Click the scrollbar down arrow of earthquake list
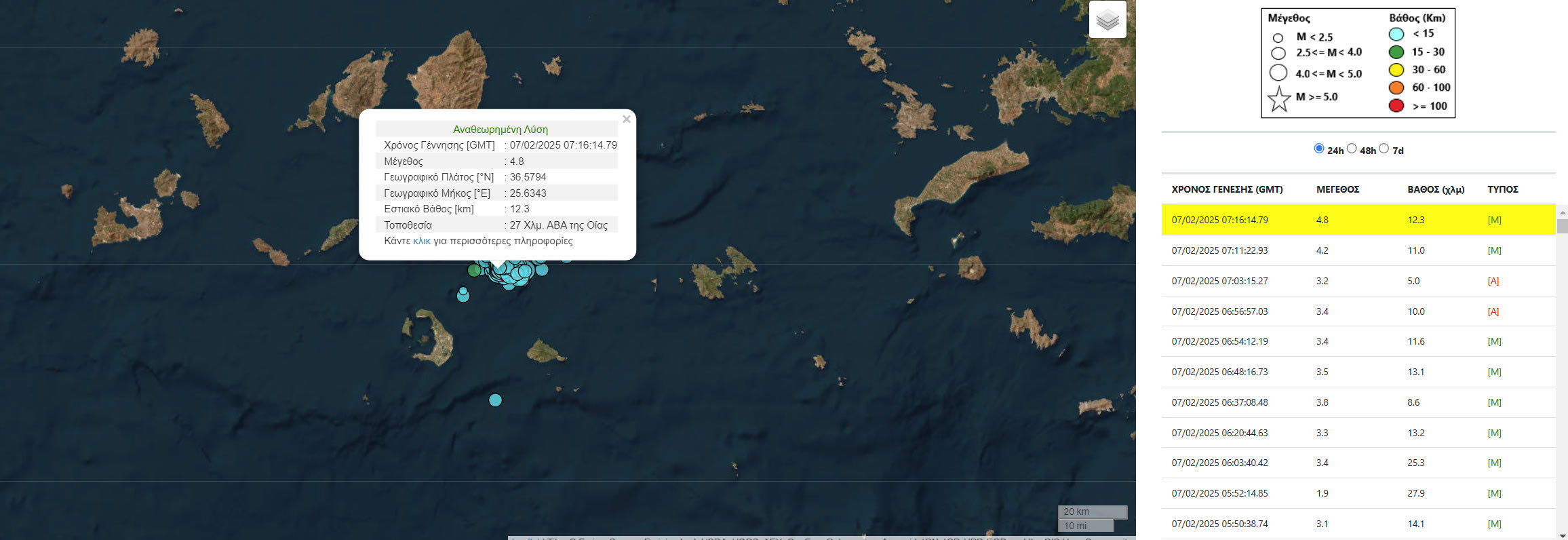This screenshot has height=540, width=1568. point(1562,534)
